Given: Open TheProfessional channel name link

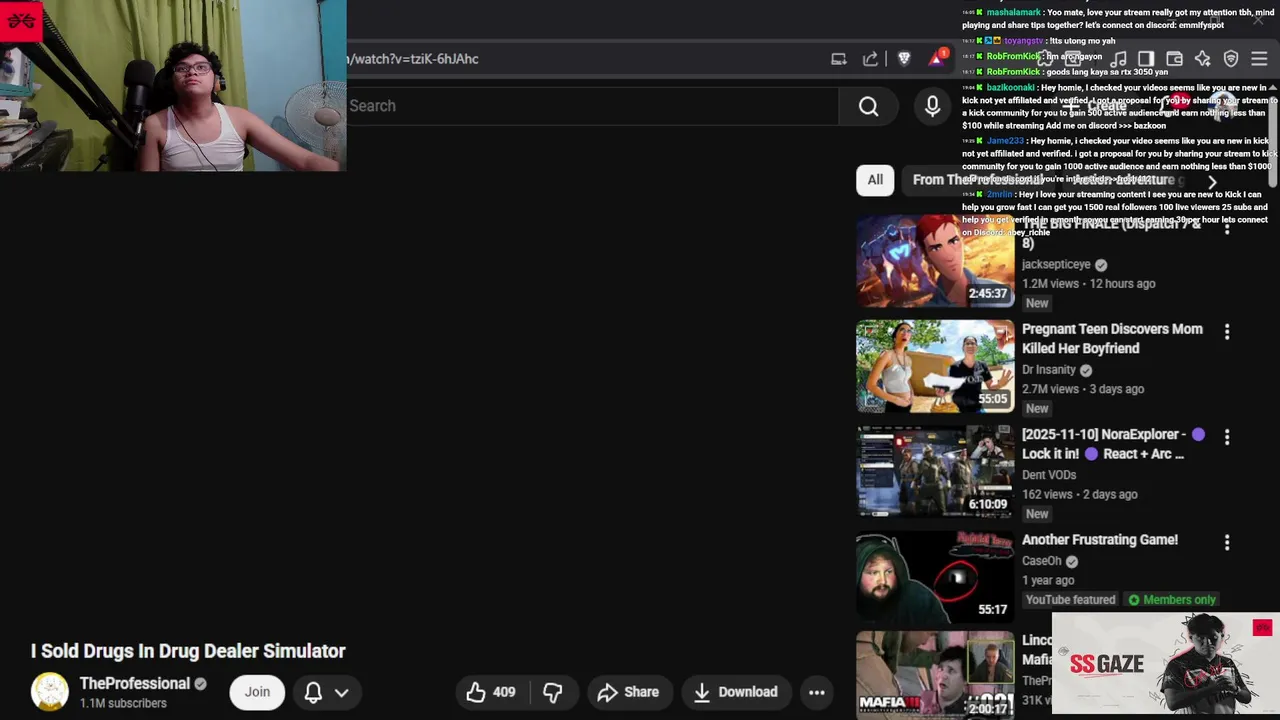Looking at the screenshot, I should [134, 684].
